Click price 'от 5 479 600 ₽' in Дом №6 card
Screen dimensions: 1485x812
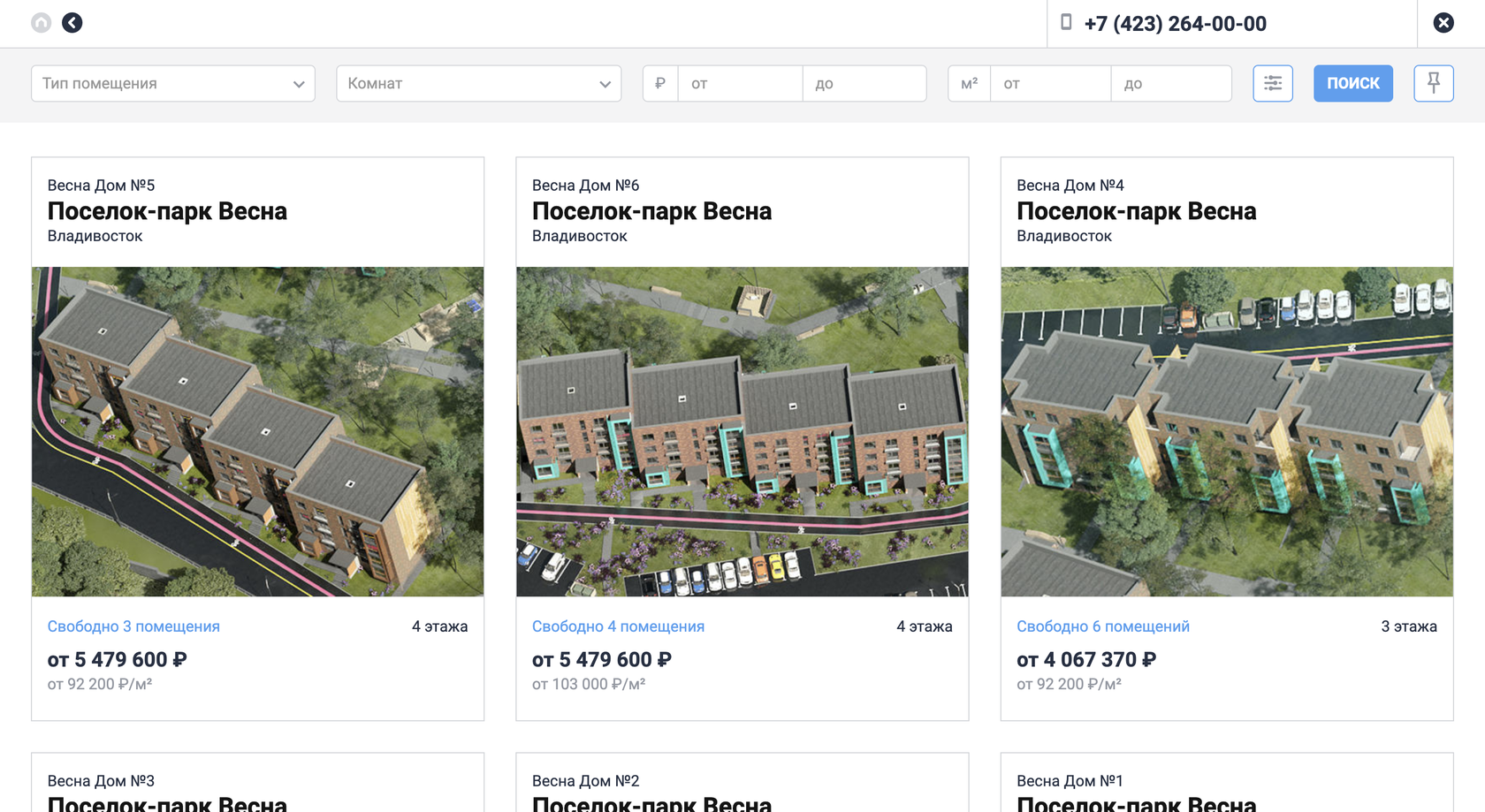(601, 660)
